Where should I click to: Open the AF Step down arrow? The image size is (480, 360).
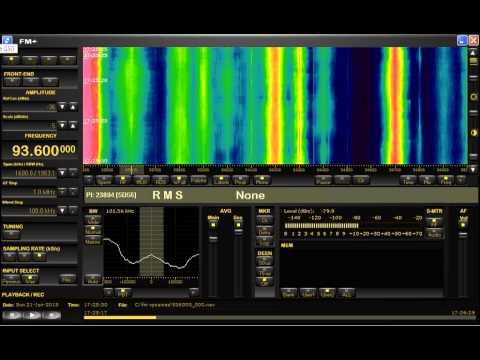point(62,192)
